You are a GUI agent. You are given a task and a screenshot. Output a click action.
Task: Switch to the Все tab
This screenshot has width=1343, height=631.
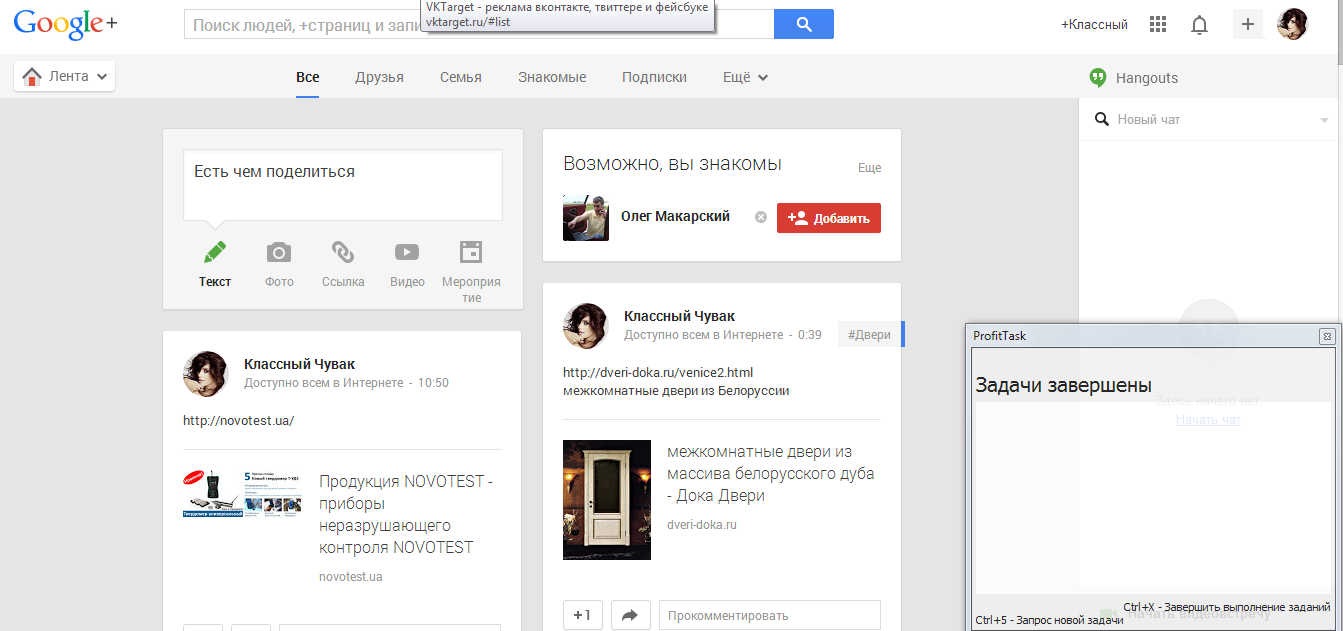click(308, 77)
